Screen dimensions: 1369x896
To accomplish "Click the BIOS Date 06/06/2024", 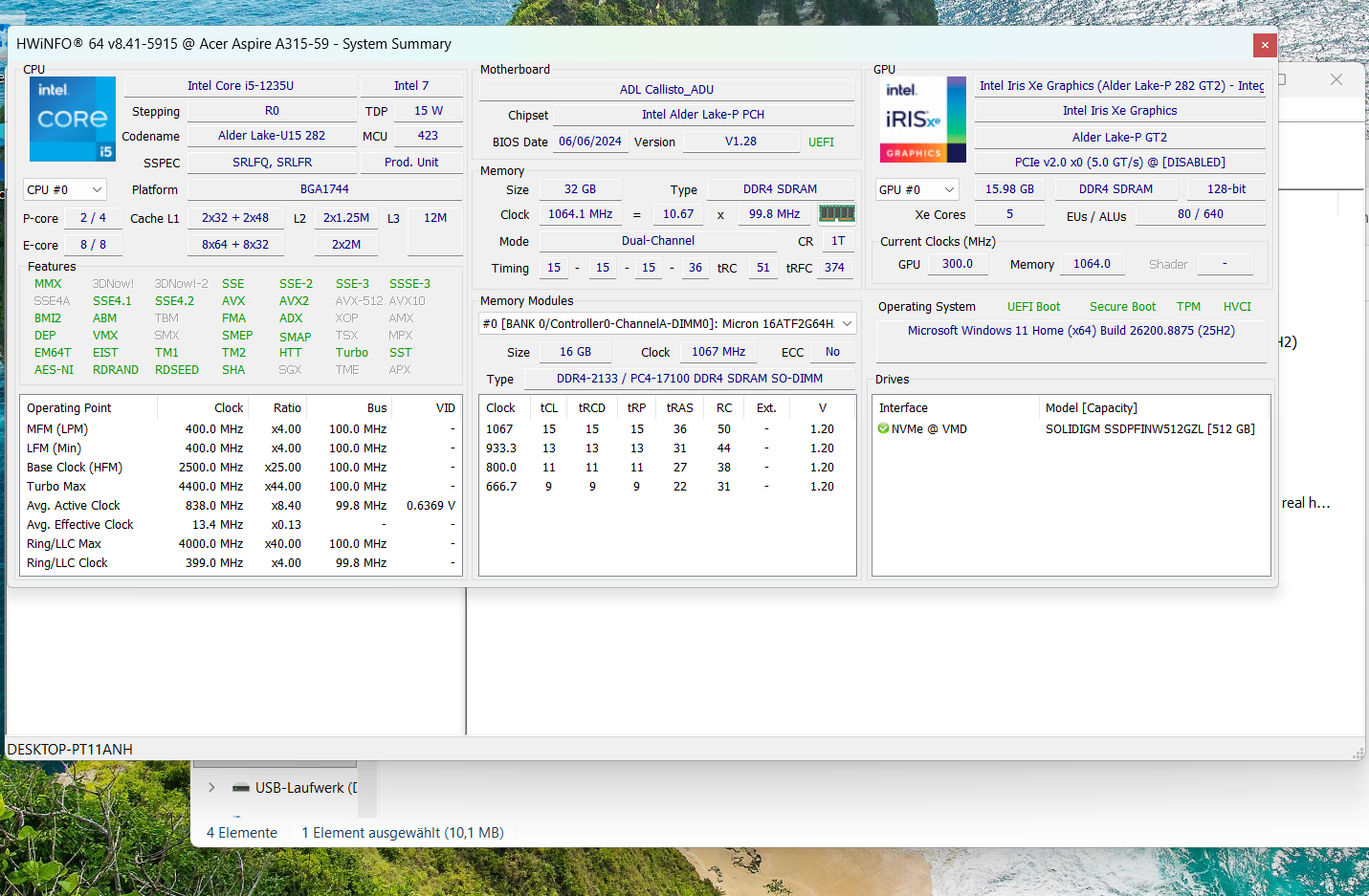I will pyautogui.click(x=590, y=142).
